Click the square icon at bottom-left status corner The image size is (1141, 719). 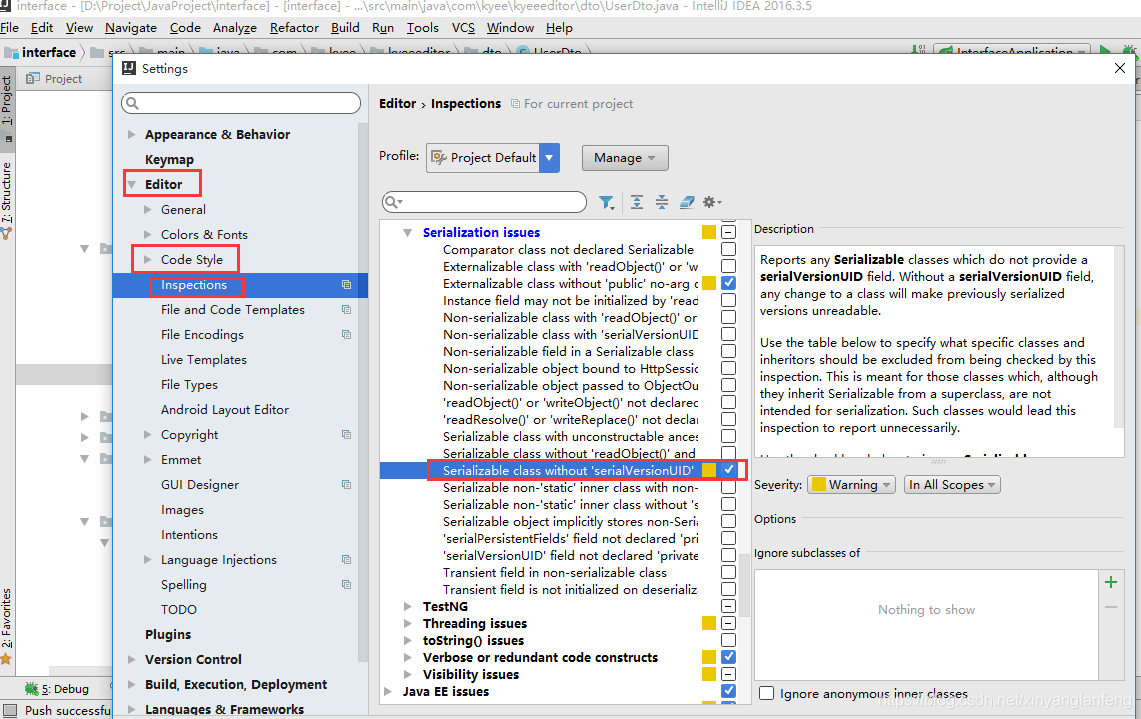click(9, 710)
